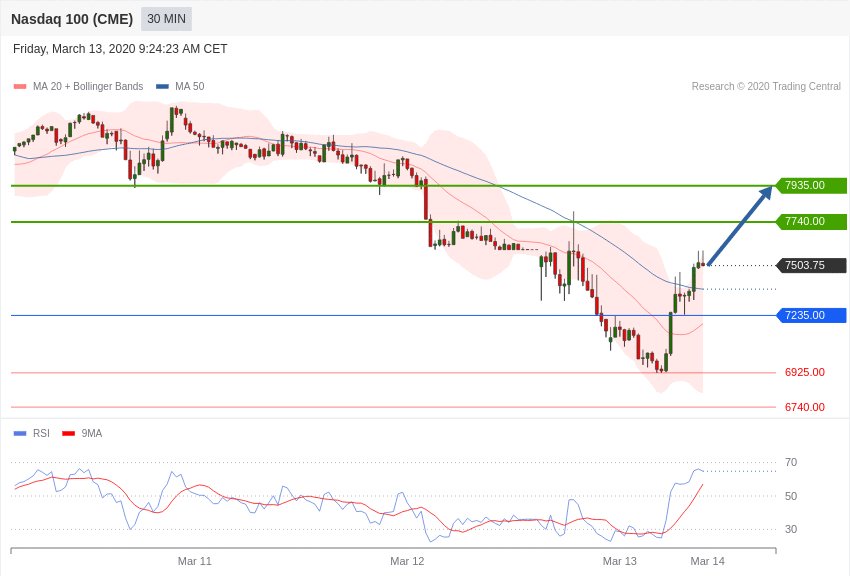Click the MA 20 + Bollinger Bands legend swatch
850x576 pixels.
[20, 87]
